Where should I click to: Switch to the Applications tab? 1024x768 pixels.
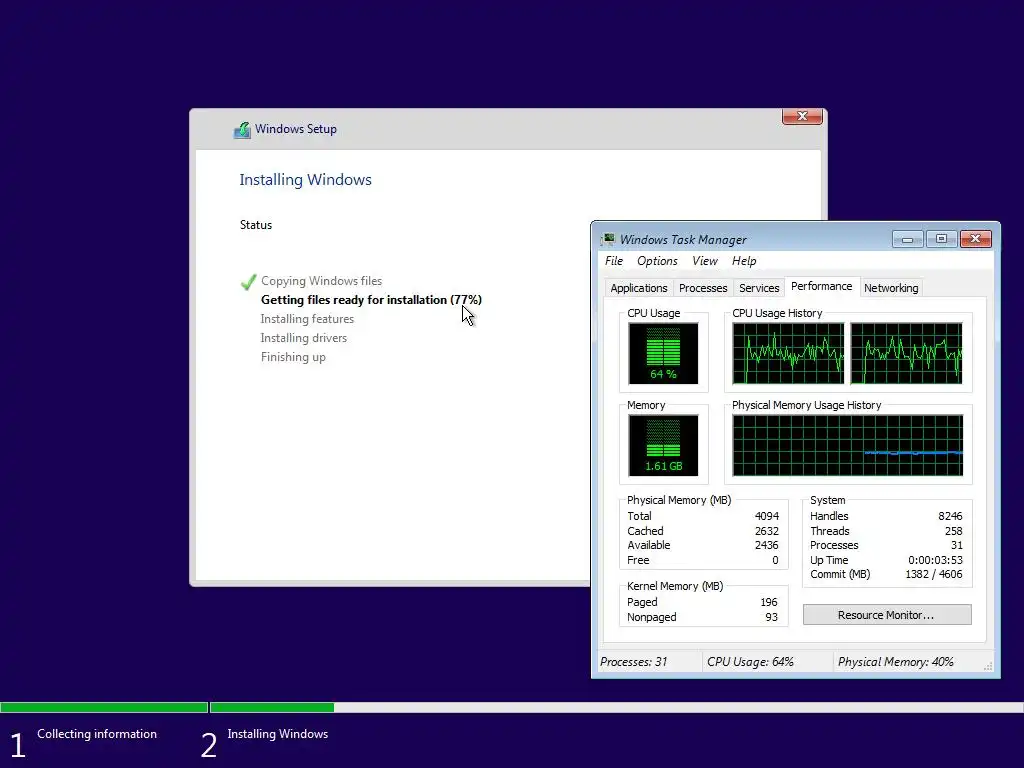coord(639,288)
